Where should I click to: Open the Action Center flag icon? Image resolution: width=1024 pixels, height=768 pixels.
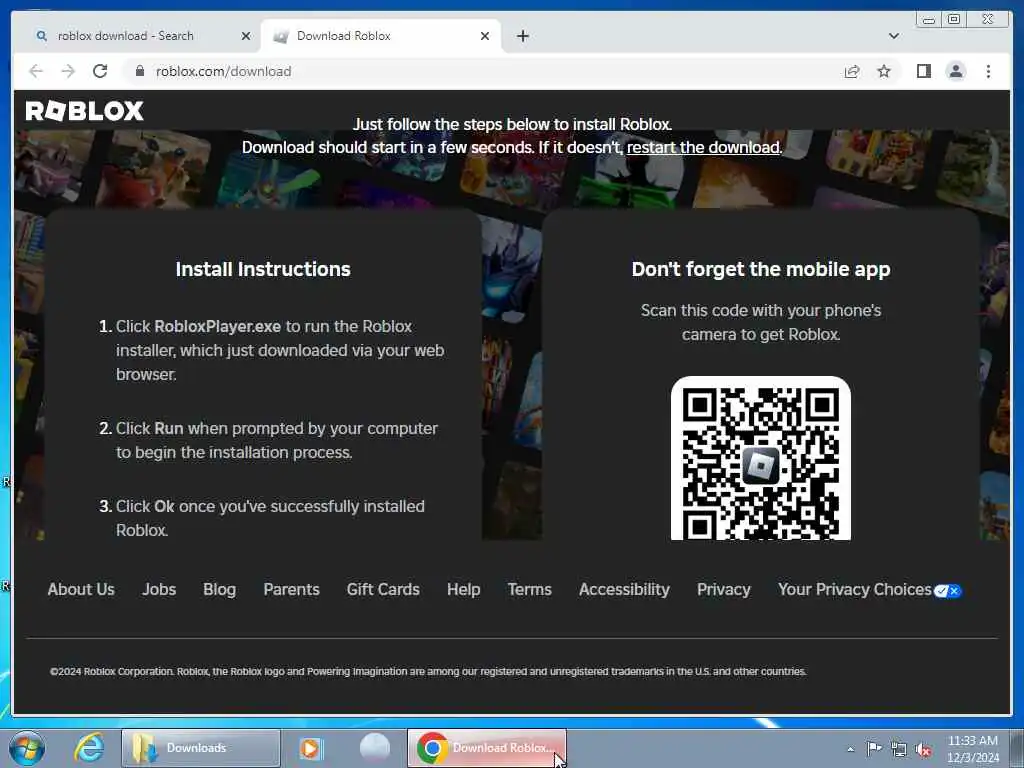pyautogui.click(x=874, y=748)
